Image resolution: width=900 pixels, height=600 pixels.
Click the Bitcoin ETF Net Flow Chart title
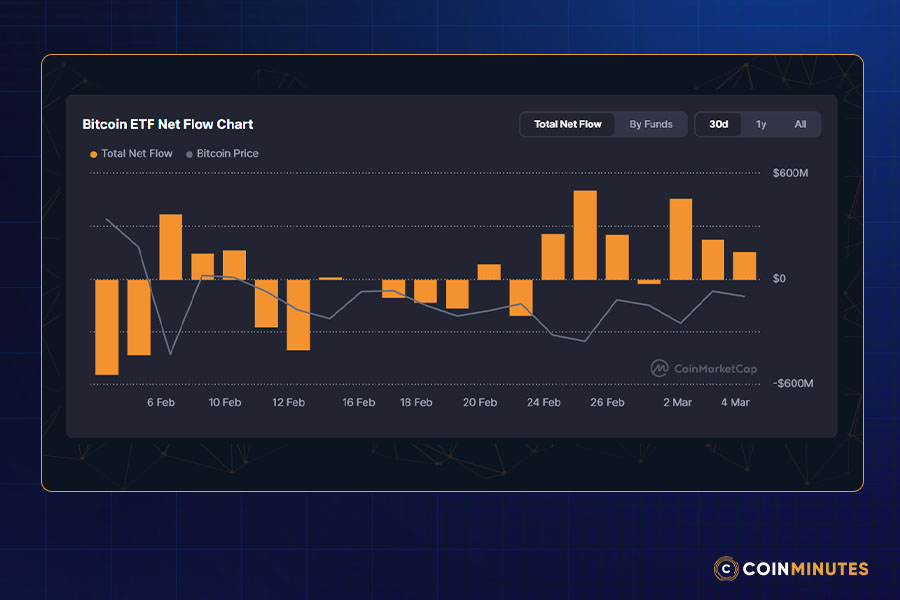167,124
